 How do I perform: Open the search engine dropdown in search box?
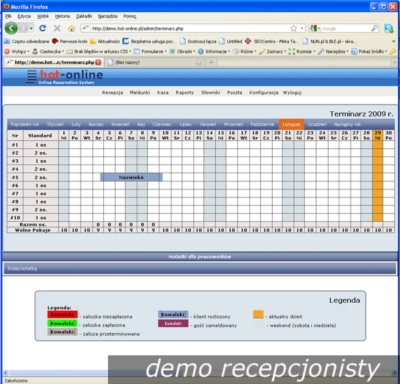[x=314, y=28]
